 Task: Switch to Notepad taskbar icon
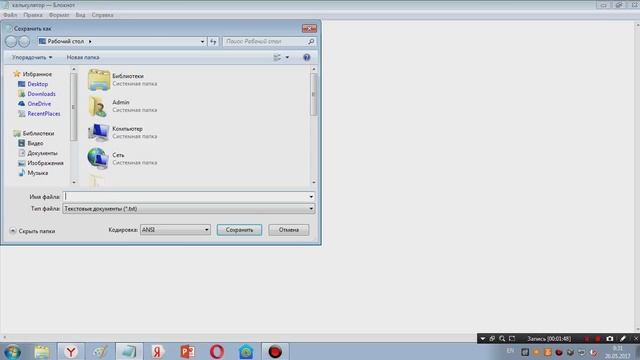coord(129,351)
